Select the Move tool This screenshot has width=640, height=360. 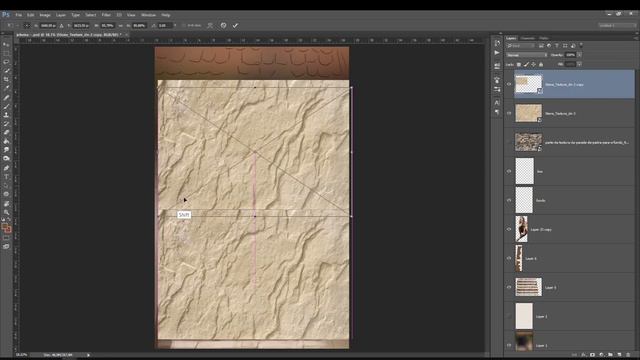[x=6, y=44]
